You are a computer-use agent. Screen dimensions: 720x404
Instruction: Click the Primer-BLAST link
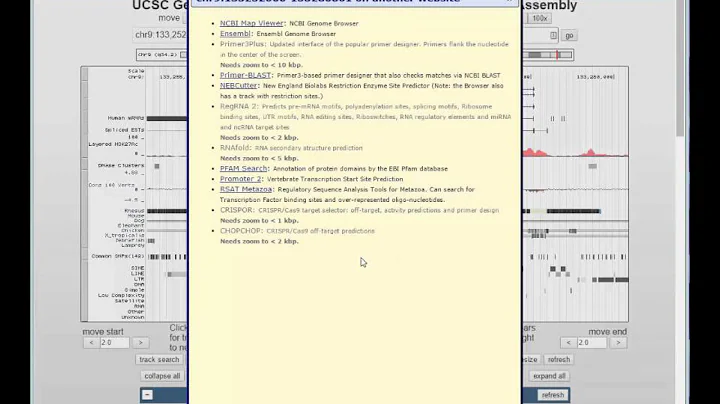(x=245, y=75)
